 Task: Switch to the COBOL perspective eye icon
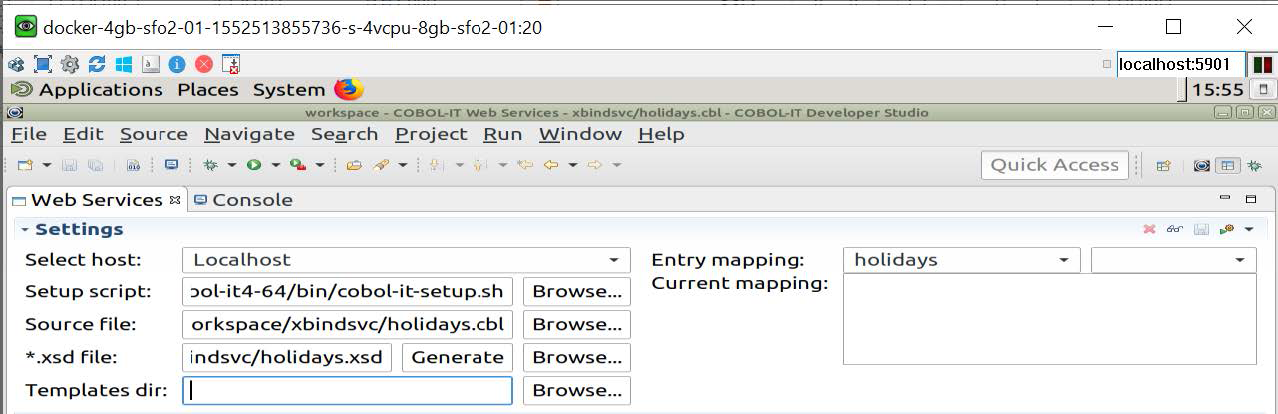click(x=1202, y=166)
